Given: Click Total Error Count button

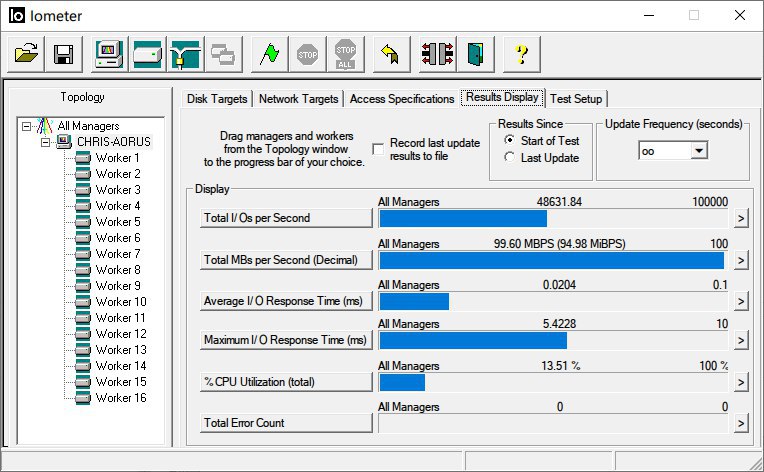Looking at the screenshot, I should [286, 423].
